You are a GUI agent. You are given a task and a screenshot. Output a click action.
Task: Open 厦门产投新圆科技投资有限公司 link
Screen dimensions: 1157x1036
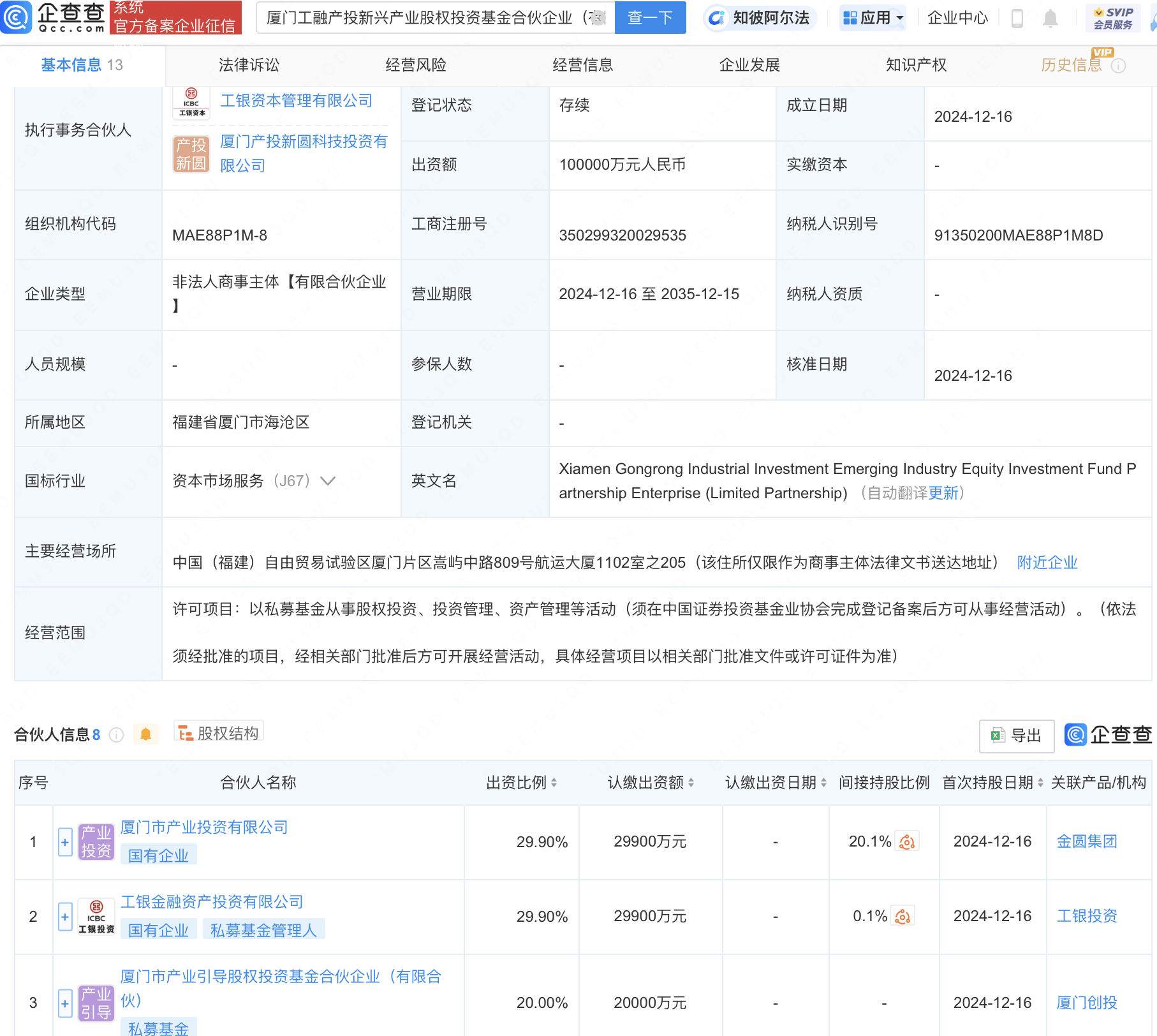(x=304, y=153)
